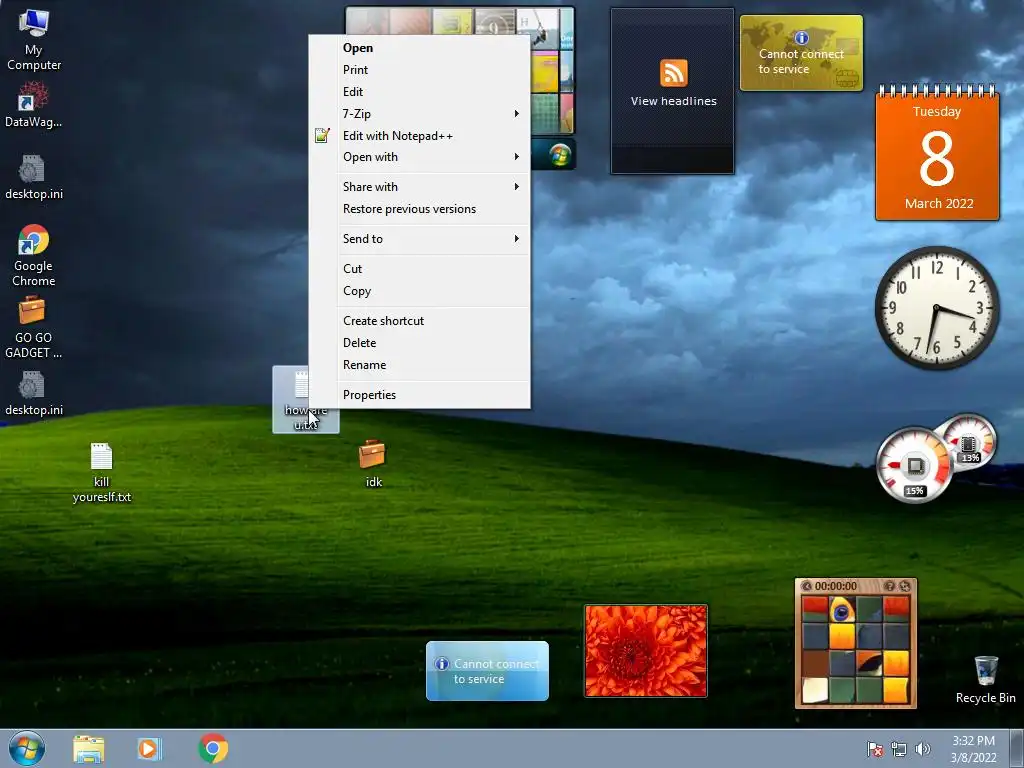Select the desktop.ini icon above Google Chrome
The image size is (1024, 768).
pyautogui.click(x=33, y=177)
